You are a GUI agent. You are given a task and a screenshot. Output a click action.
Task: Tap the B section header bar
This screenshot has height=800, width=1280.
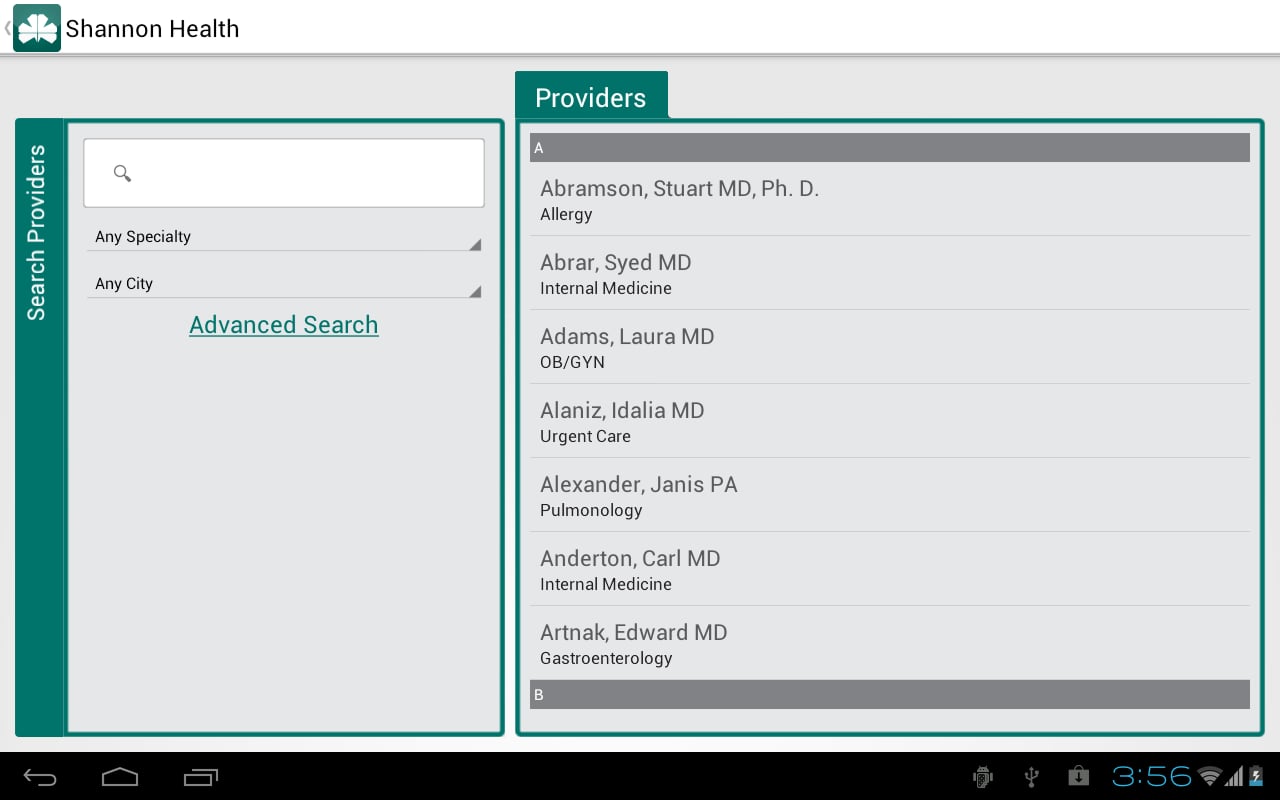click(890, 694)
